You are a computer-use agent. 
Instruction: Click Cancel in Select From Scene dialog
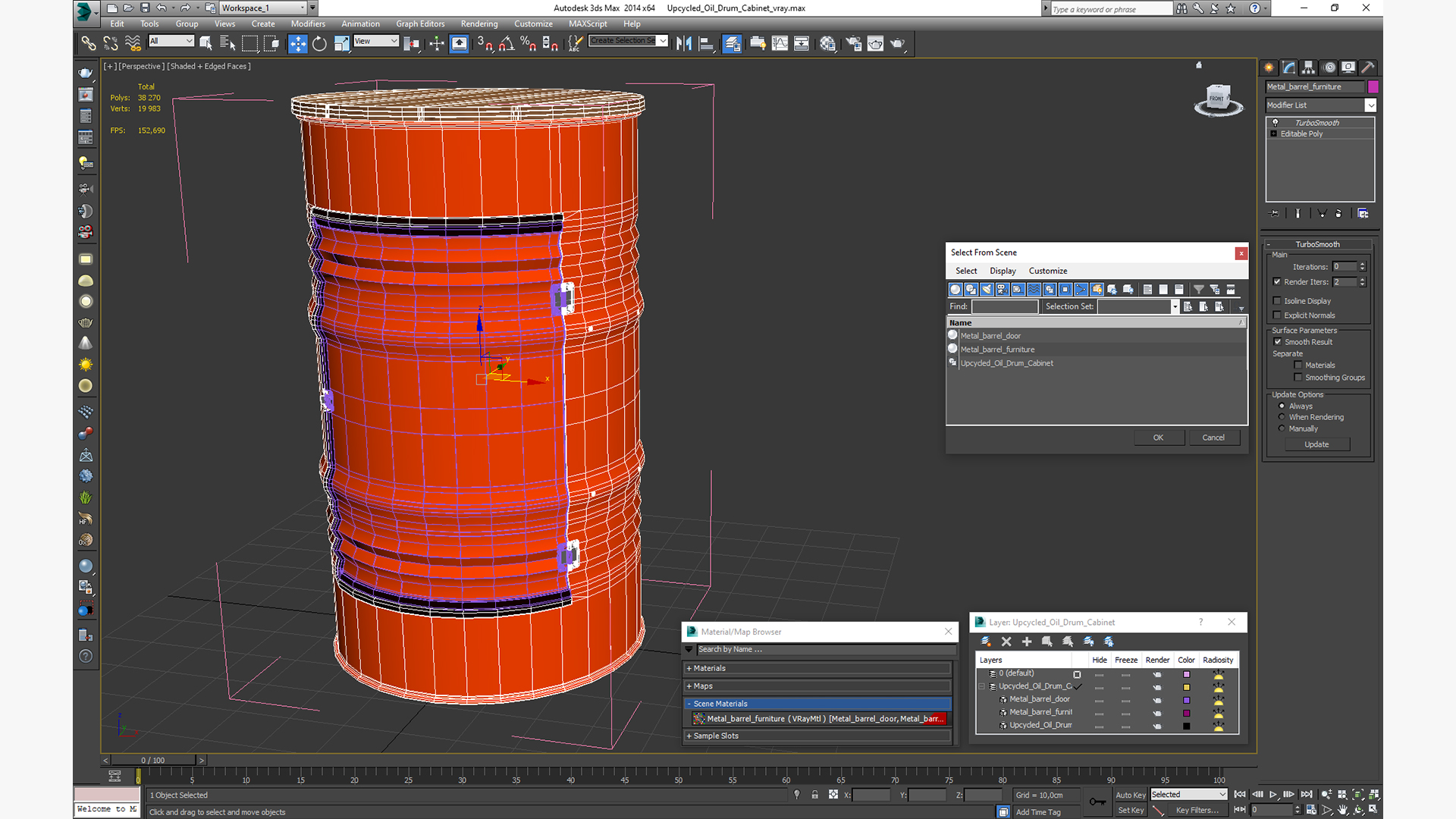1213,438
